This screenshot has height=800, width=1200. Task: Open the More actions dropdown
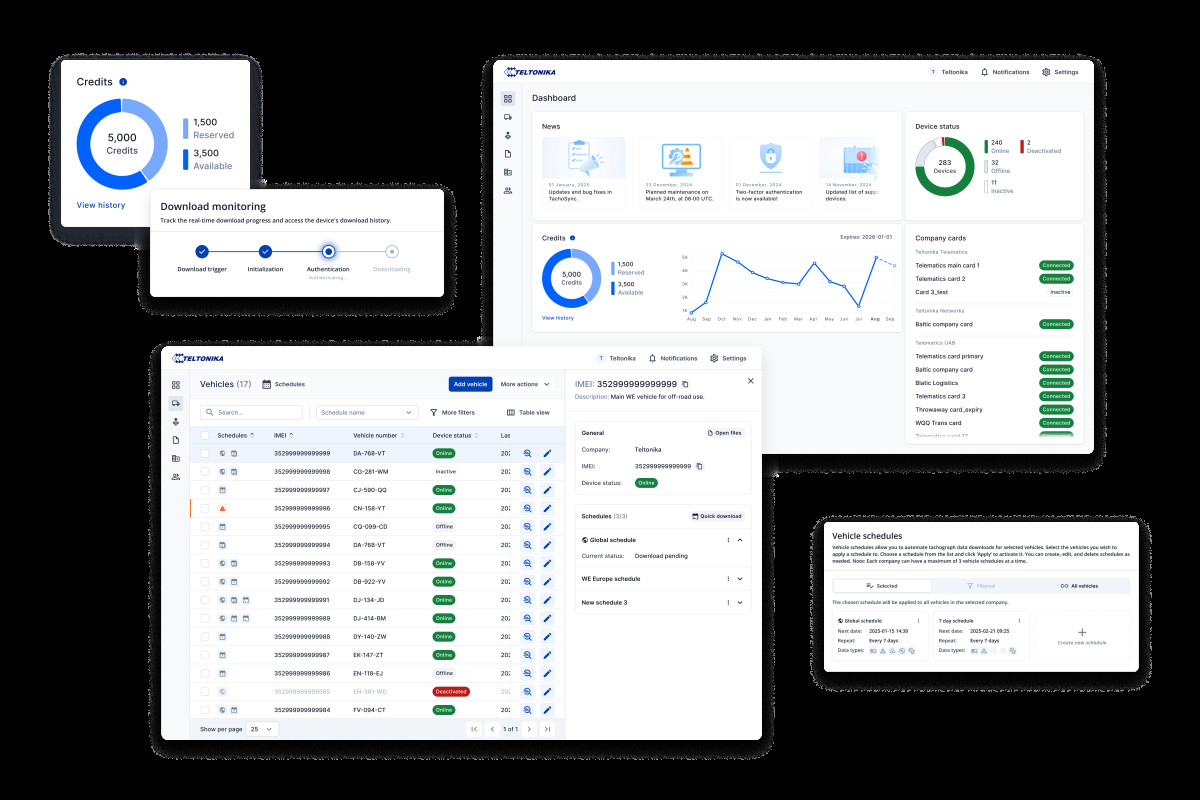click(525, 384)
